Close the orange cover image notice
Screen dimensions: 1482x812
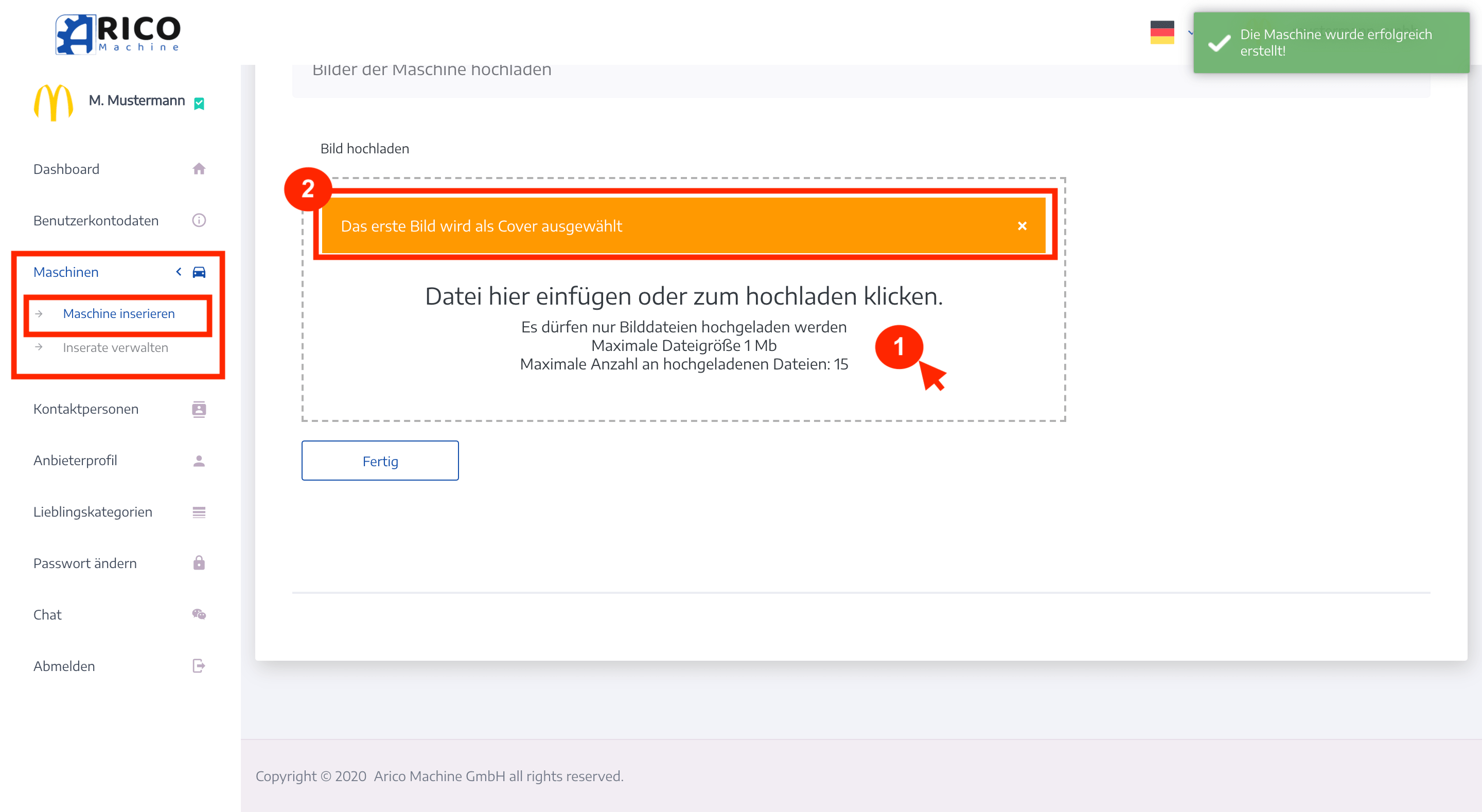1022,226
